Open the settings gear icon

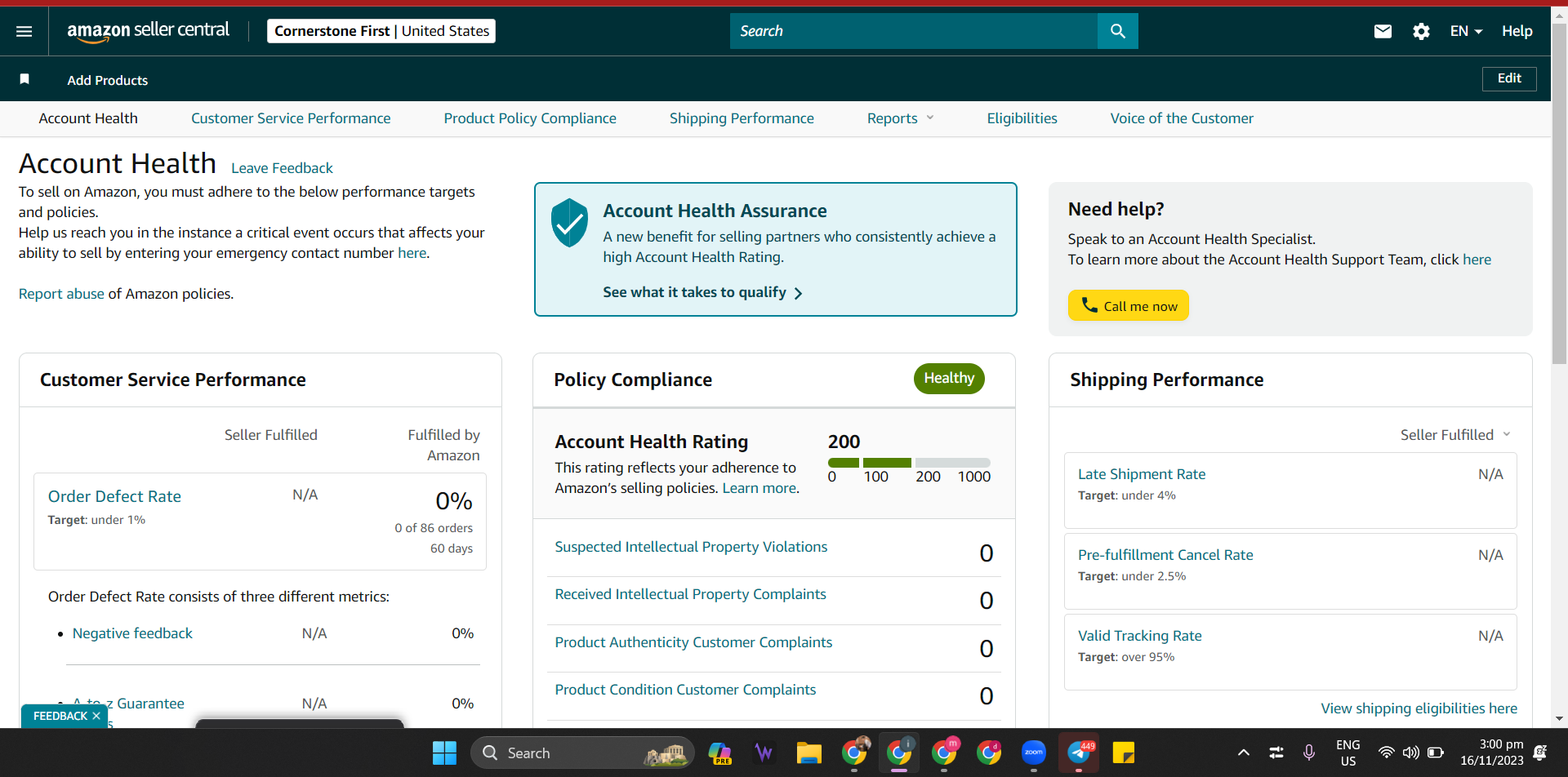point(1421,31)
